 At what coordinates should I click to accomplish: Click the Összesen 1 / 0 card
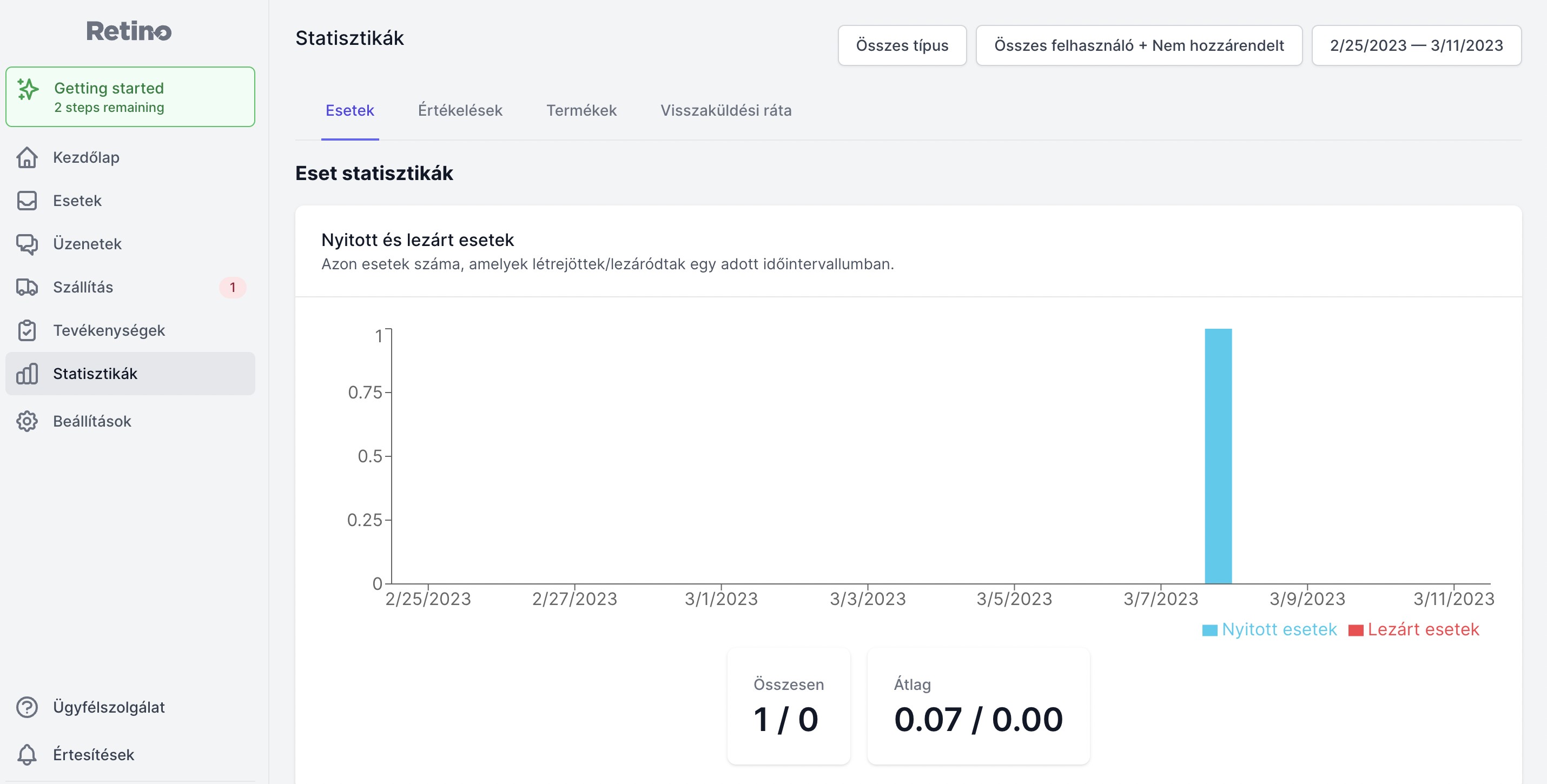coord(789,706)
